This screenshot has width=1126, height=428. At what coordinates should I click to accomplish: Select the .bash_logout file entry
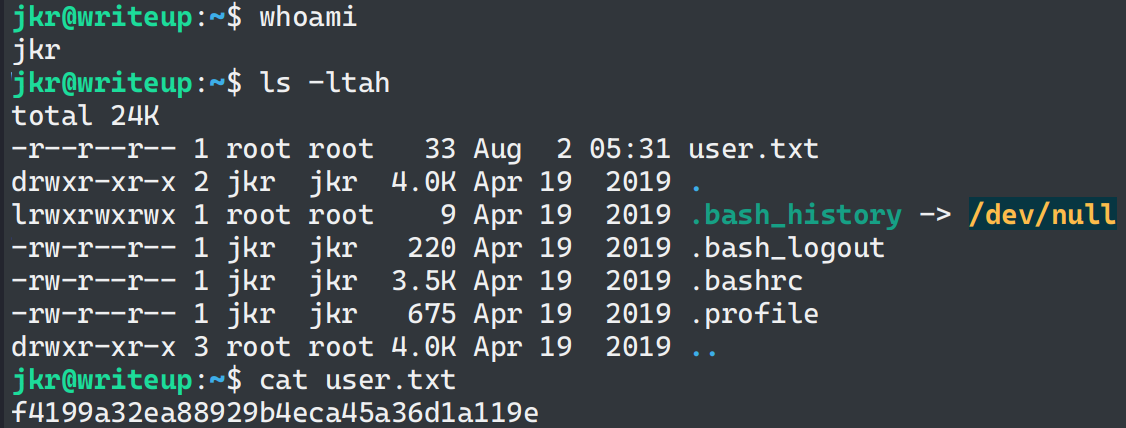point(786,248)
